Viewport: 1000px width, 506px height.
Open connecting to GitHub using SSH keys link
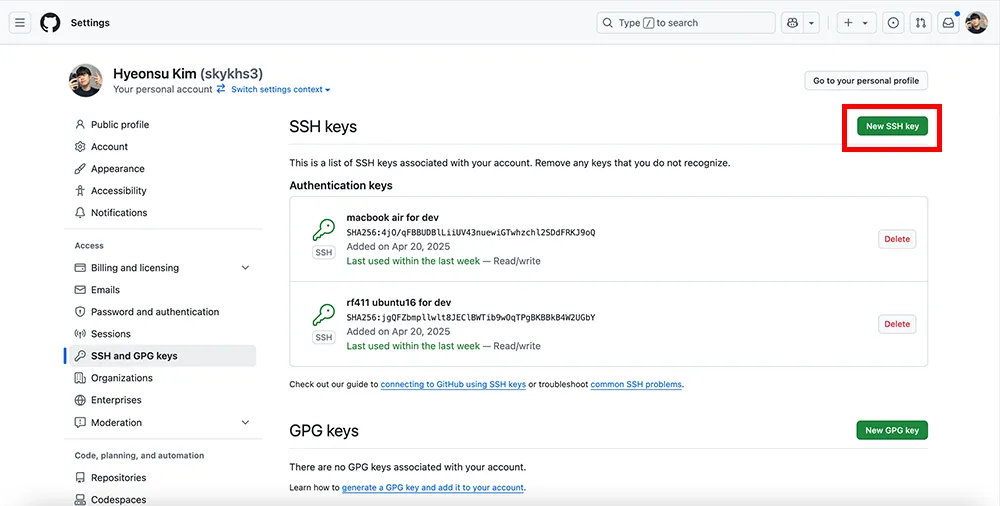pos(453,384)
